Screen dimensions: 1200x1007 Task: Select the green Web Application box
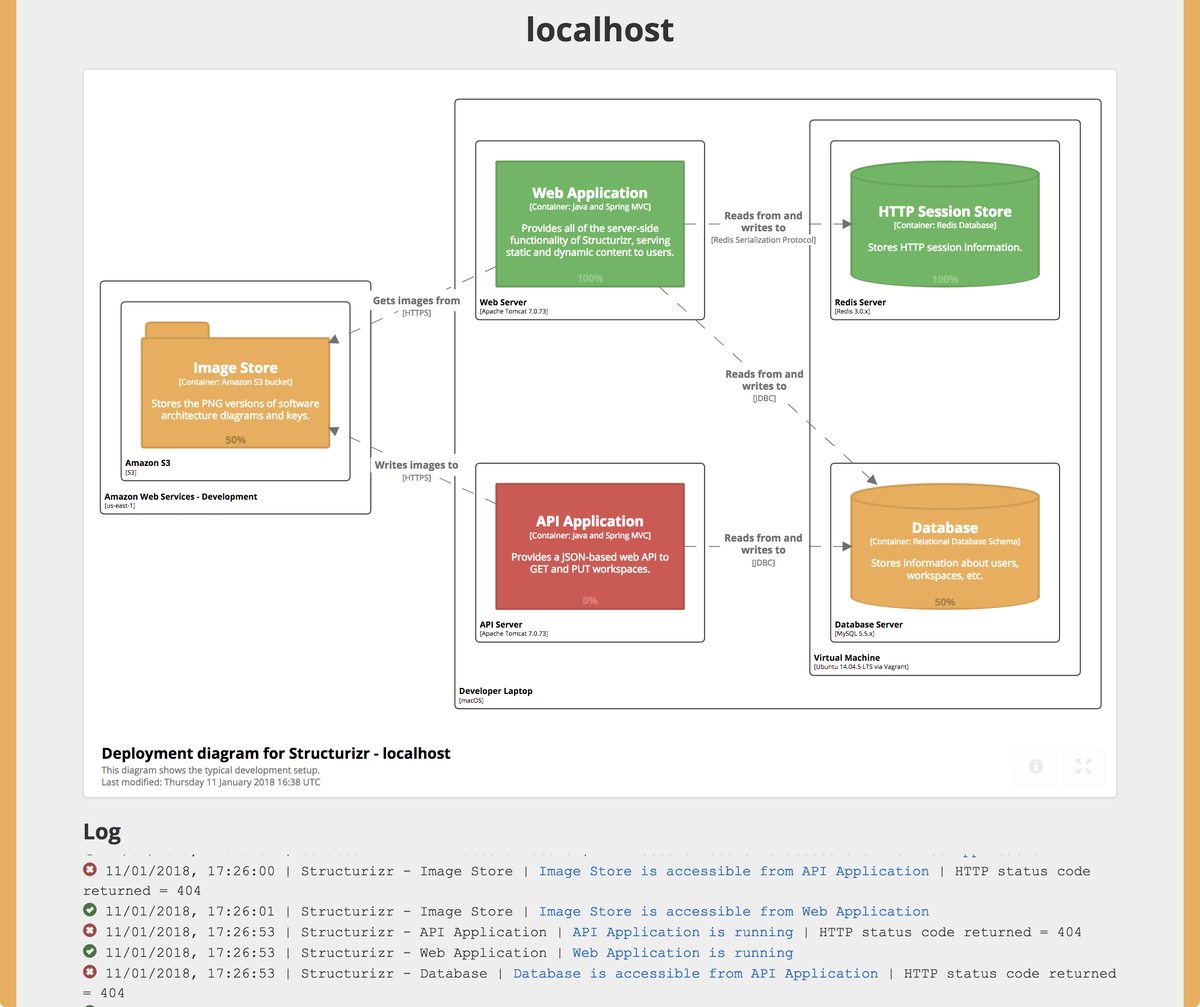[590, 224]
